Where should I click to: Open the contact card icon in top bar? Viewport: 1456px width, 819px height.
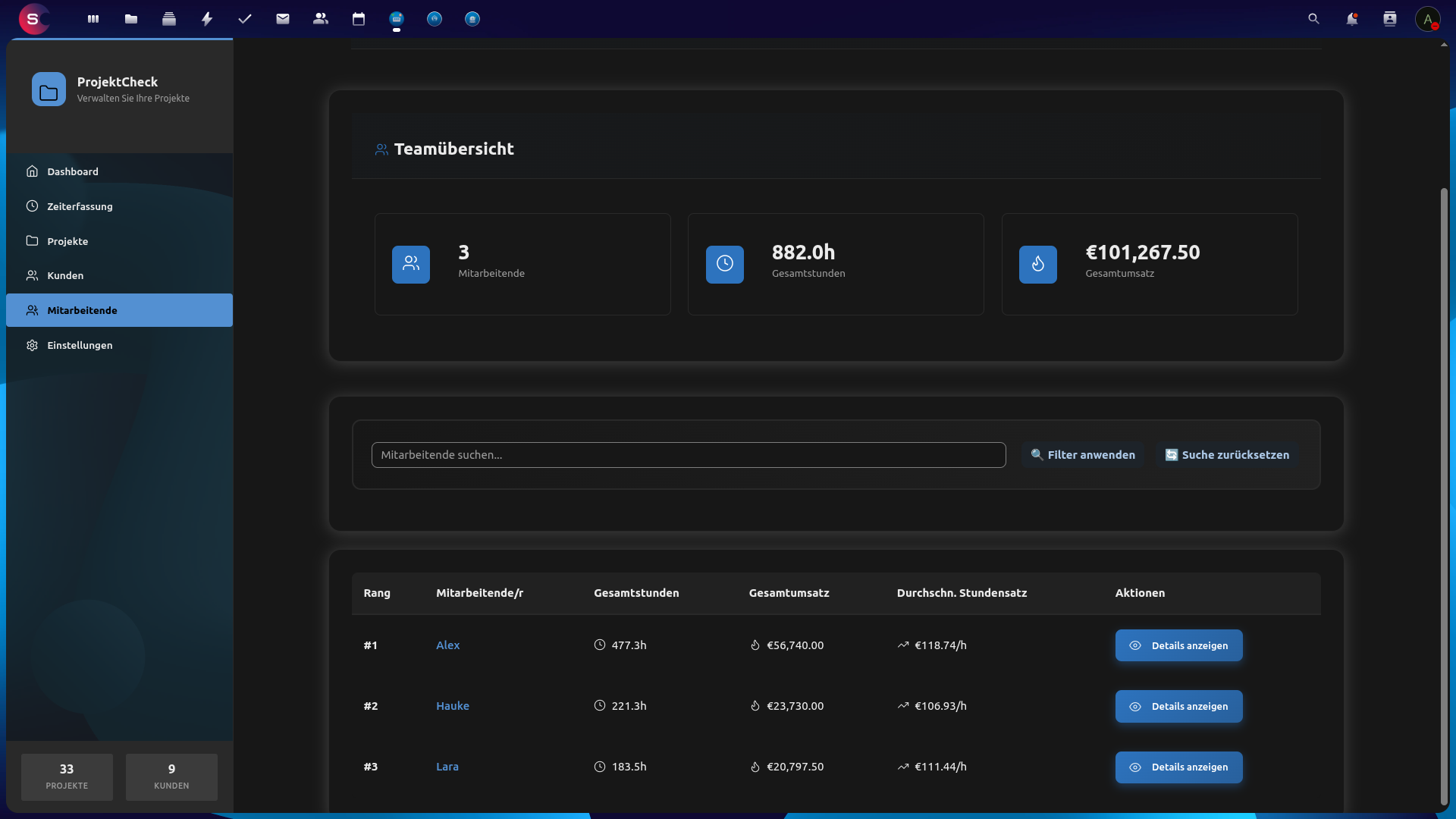click(x=1390, y=19)
